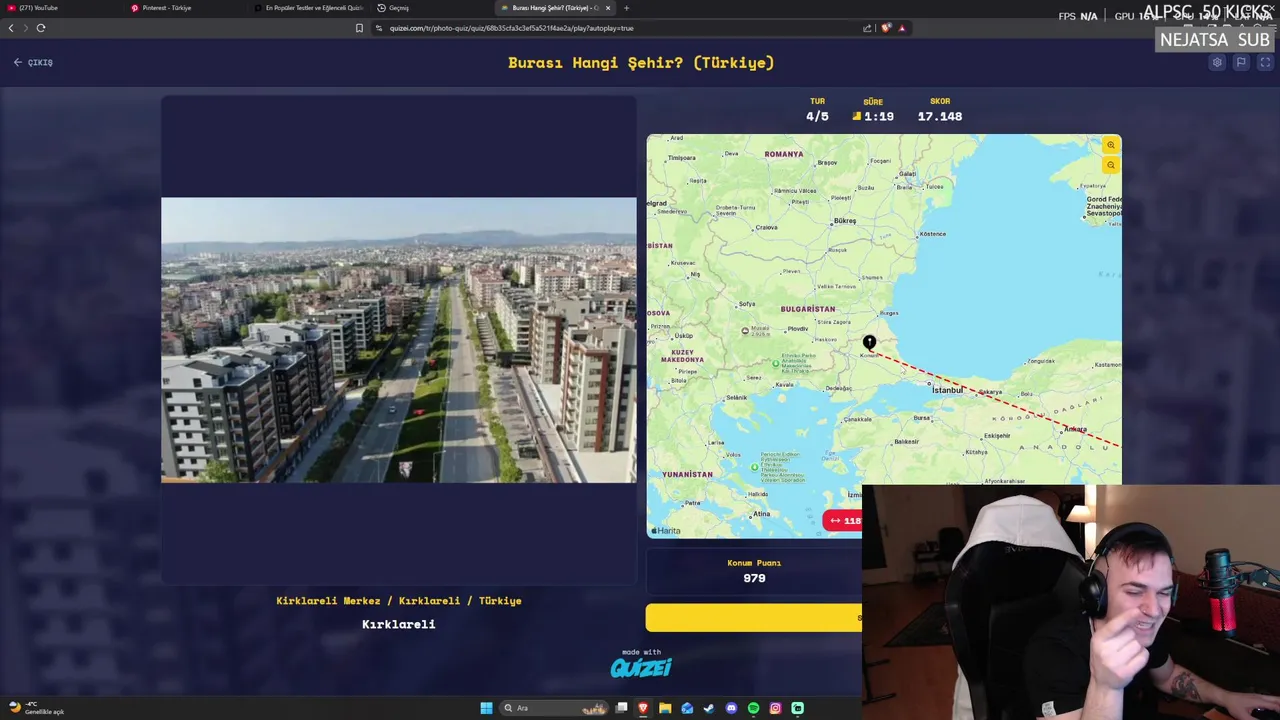Click Ankara label on the map
The image size is (1280, 720).
1075,429
